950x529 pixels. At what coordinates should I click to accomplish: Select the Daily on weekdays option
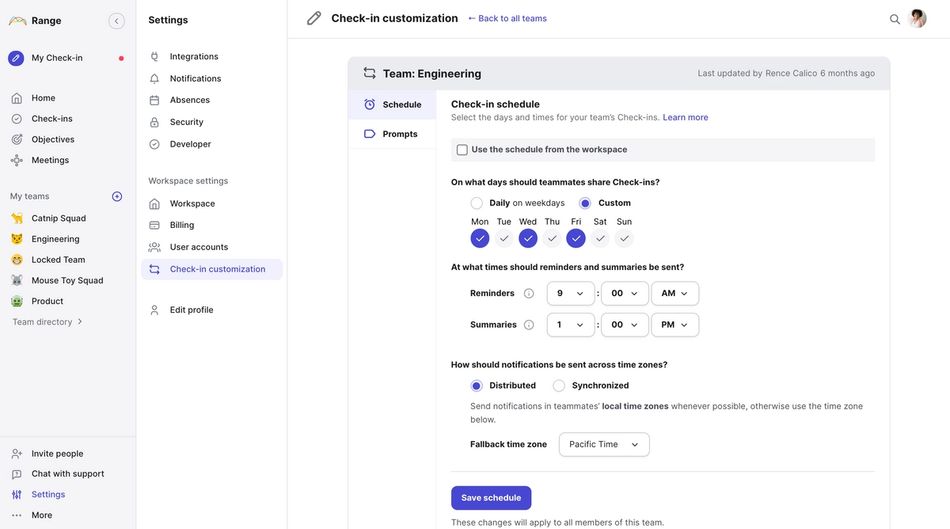[477, 204]
